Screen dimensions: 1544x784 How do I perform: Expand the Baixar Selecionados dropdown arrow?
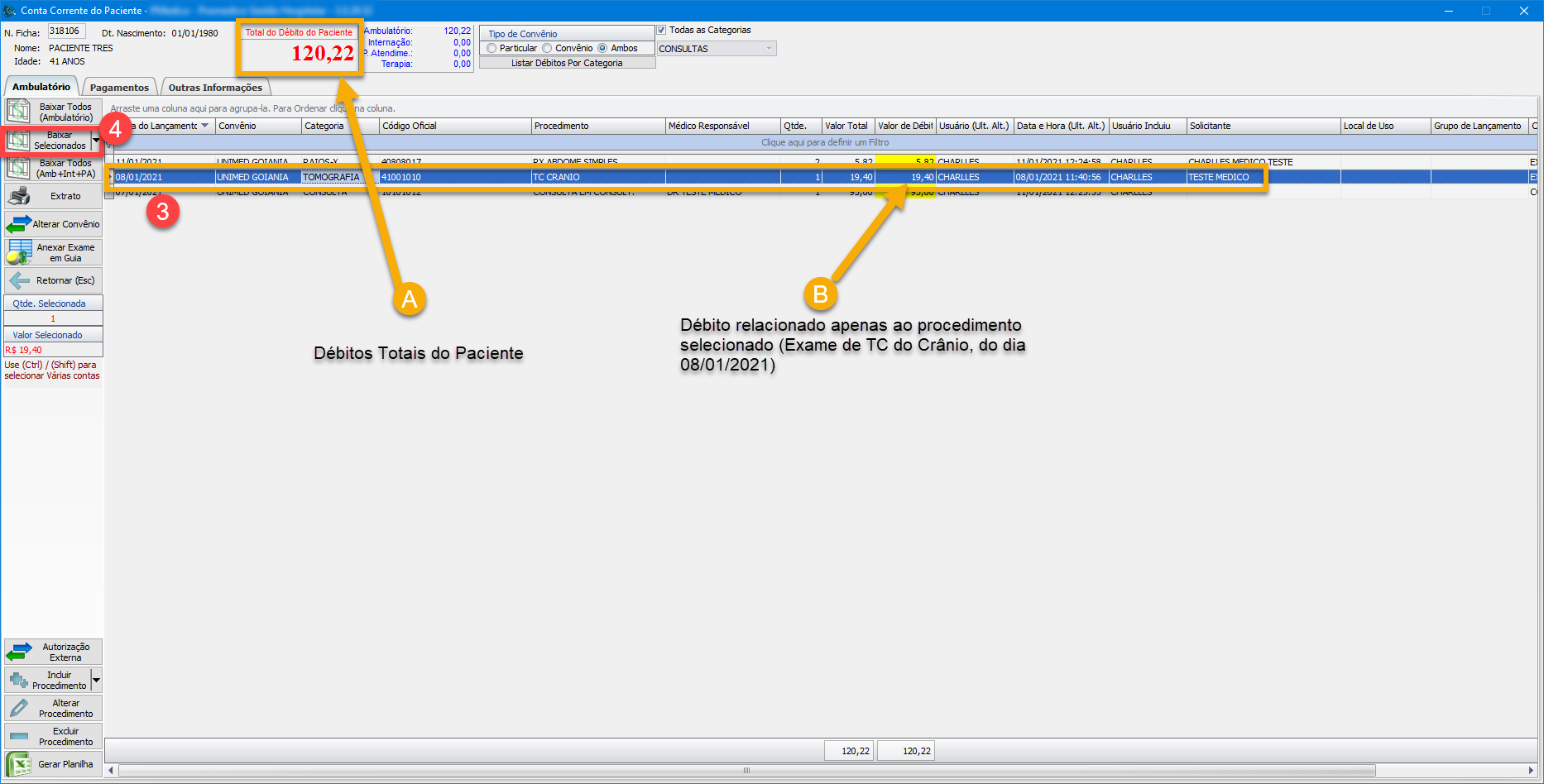pos(96,141)
